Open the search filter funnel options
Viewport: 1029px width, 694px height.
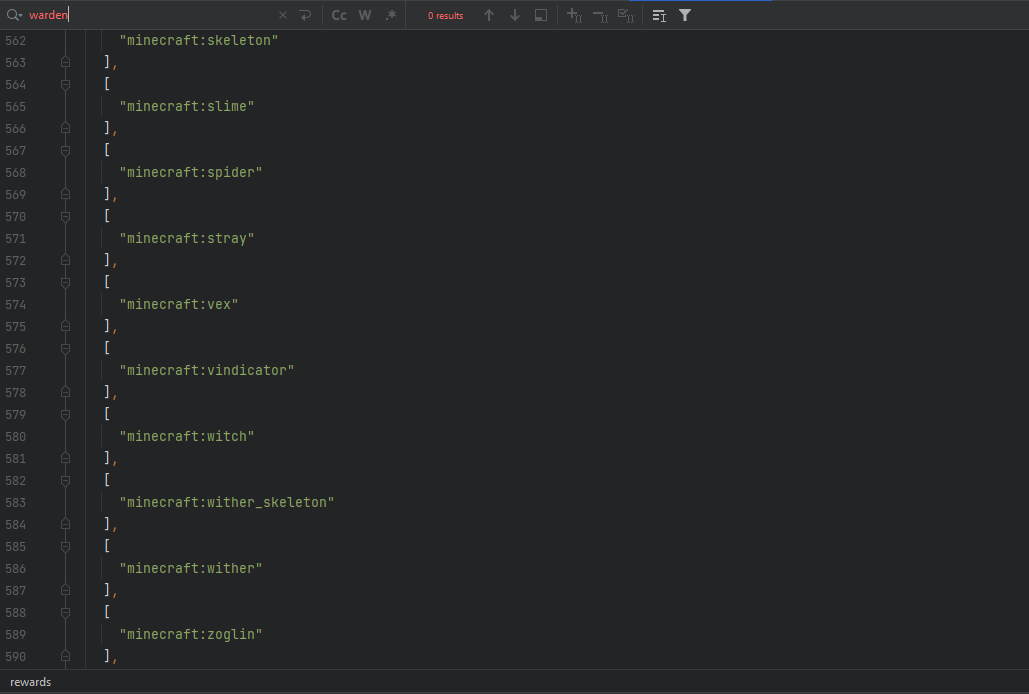685,15
